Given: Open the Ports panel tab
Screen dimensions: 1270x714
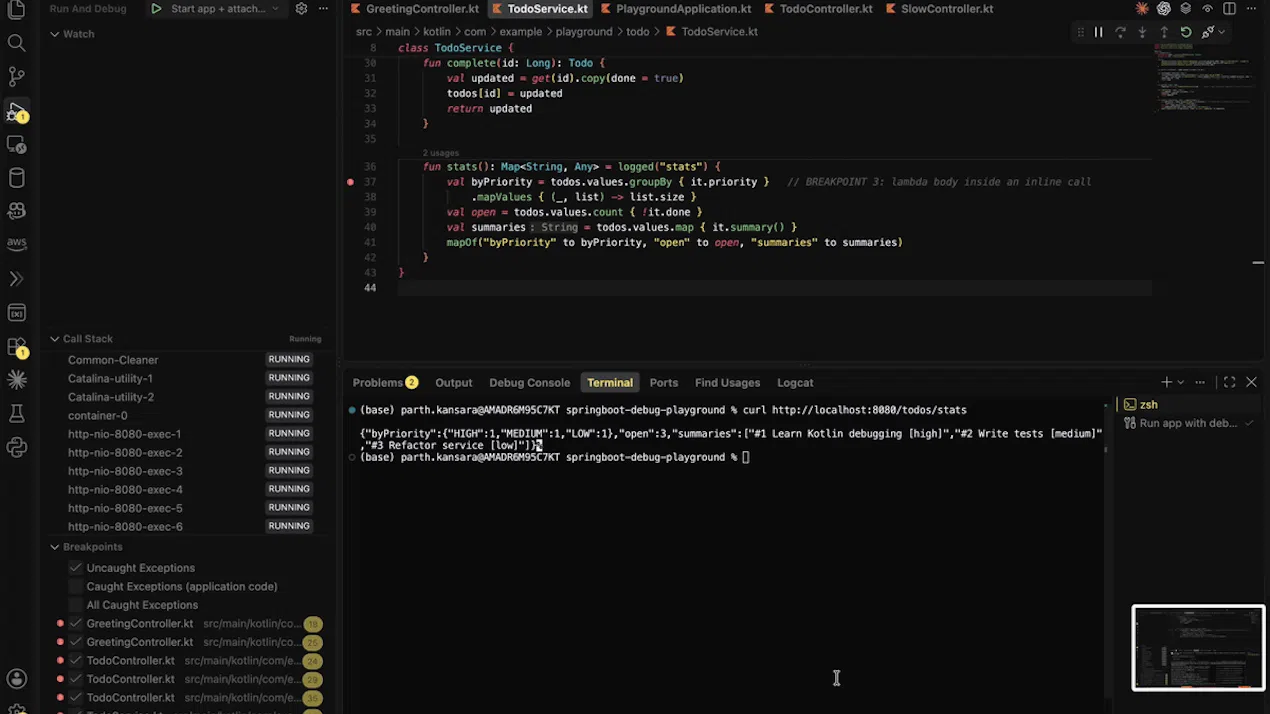Looking at the screenshot, I should (663, 382).
